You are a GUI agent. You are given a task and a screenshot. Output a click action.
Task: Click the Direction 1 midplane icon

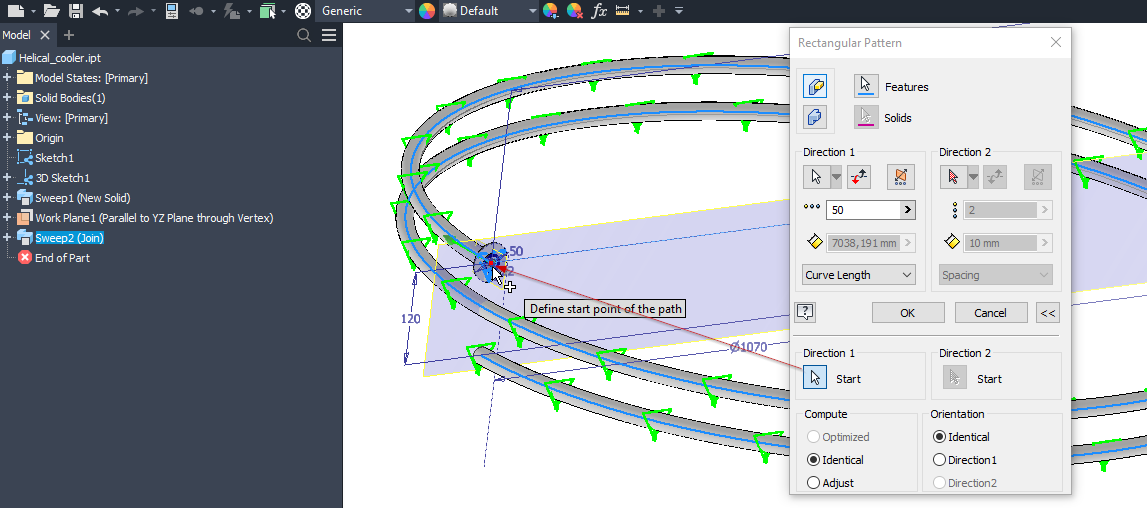click(900, 177)
